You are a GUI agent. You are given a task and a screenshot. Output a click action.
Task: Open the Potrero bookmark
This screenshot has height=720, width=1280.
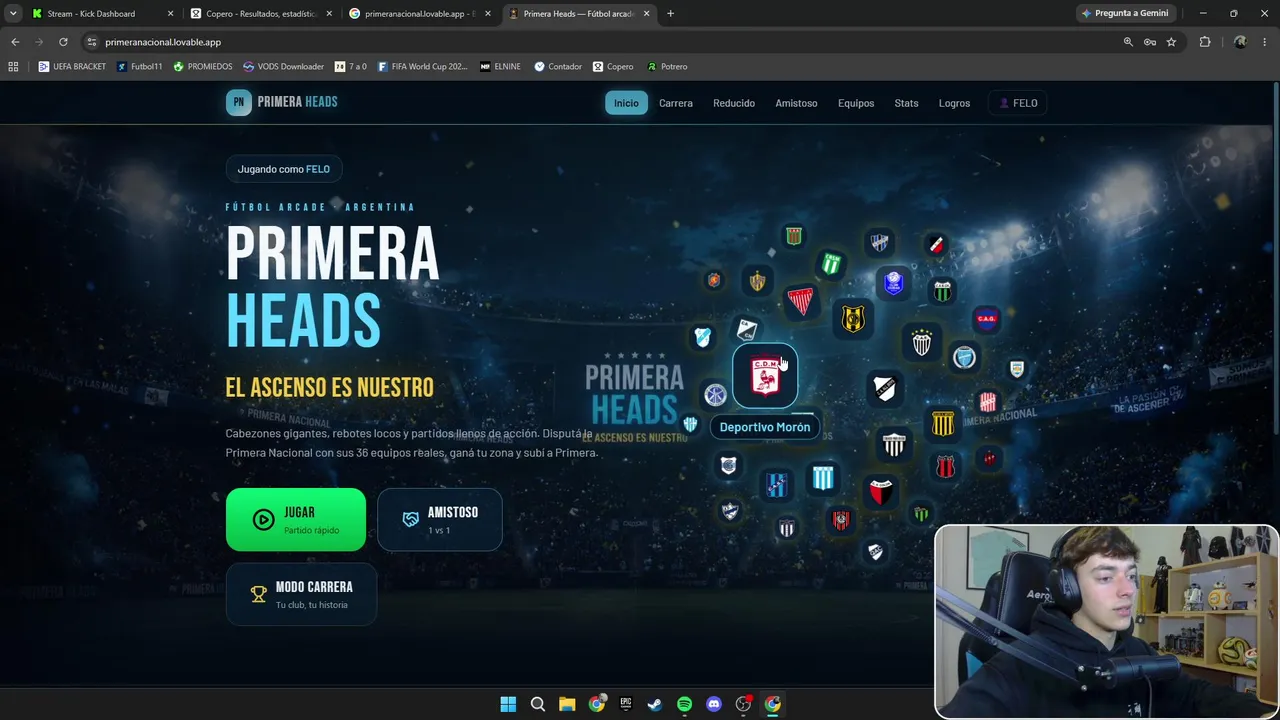(x=667, y=66)
